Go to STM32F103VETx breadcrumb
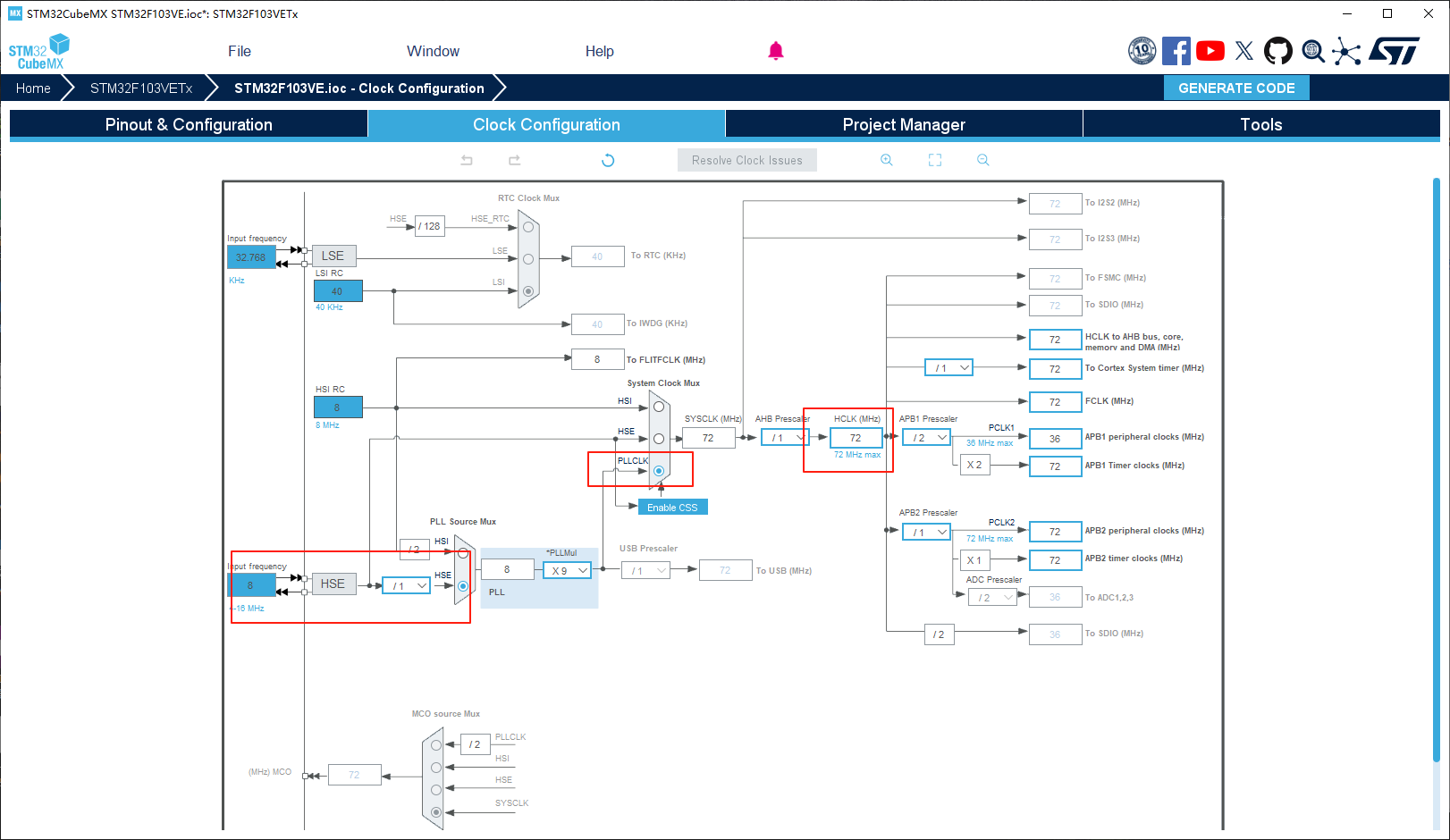 (141, 88)
